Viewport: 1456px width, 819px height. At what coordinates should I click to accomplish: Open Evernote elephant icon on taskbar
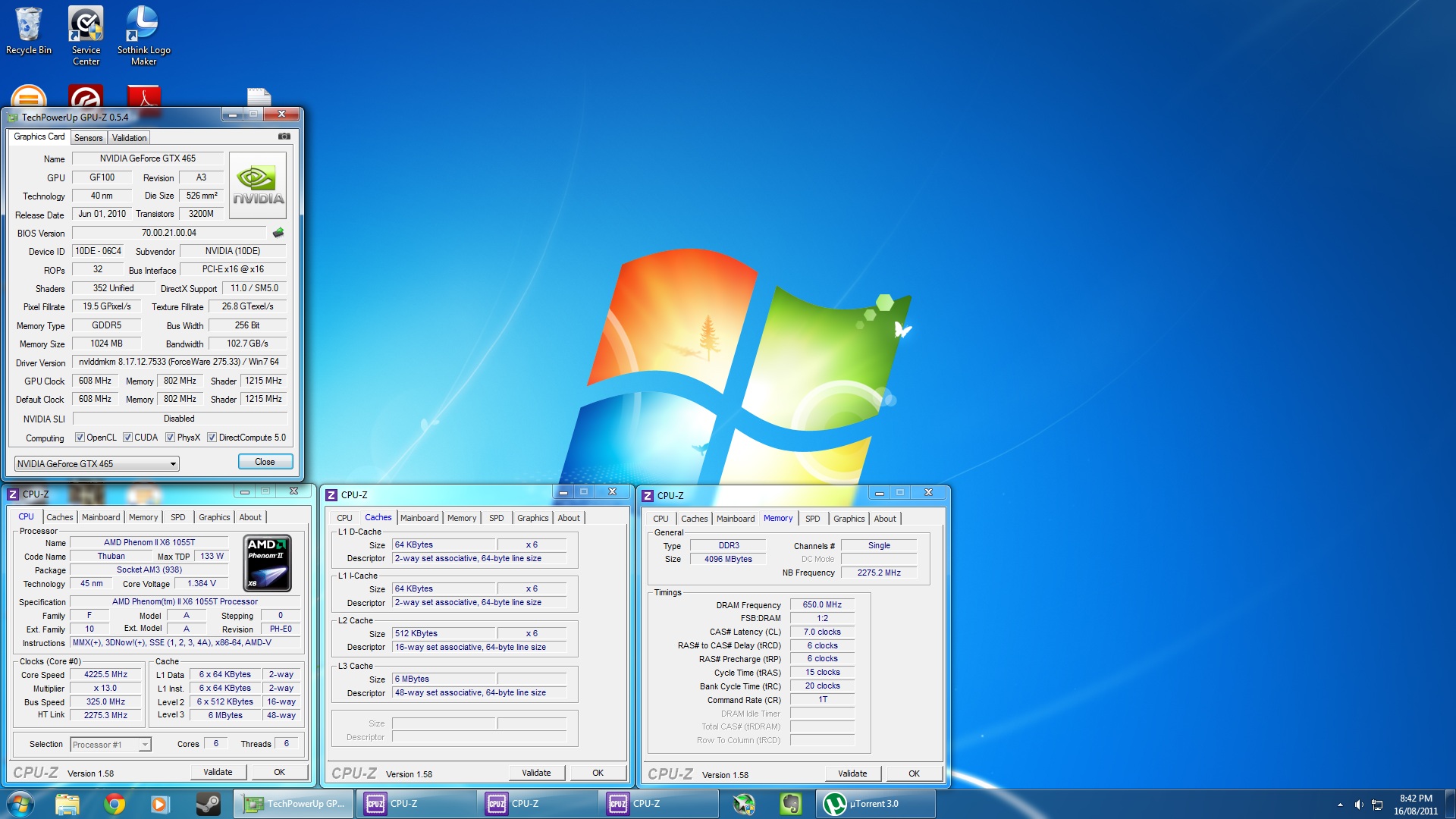791,804
